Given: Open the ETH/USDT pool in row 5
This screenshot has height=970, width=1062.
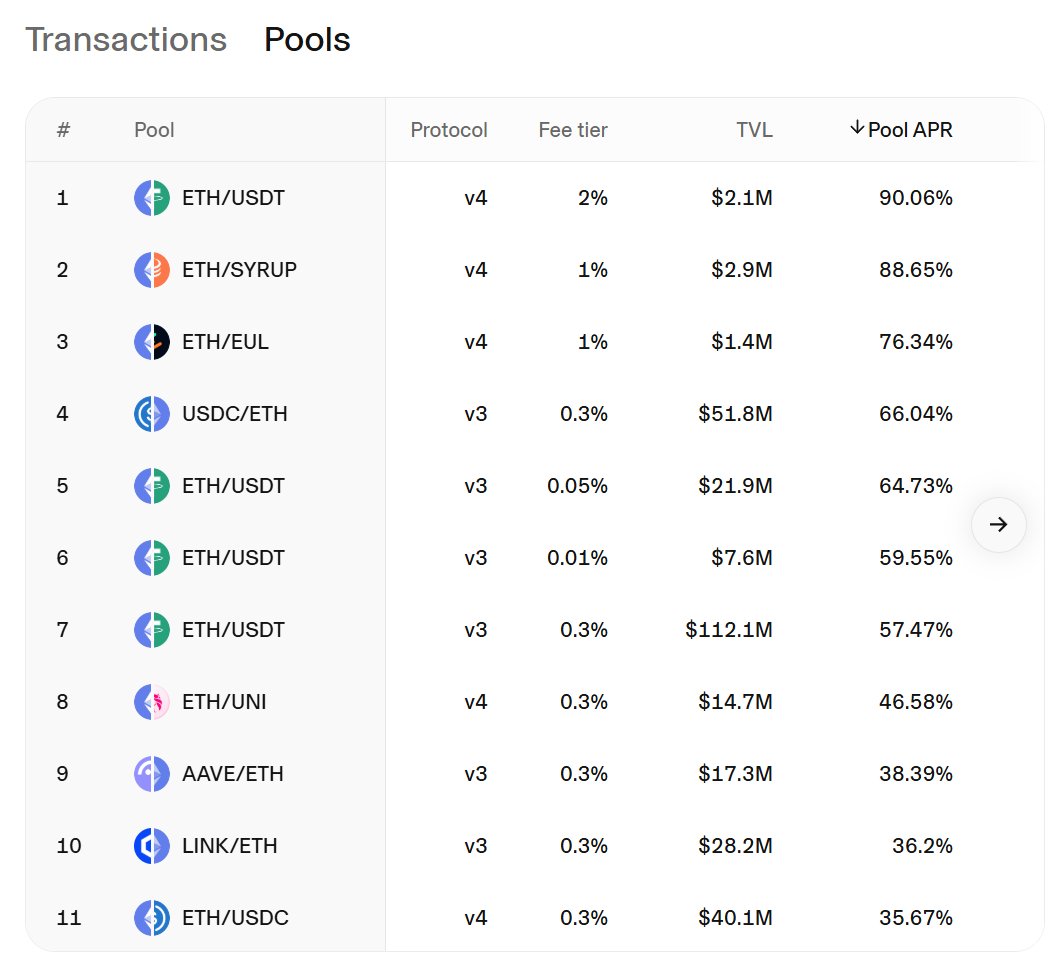Looking at the screenshot, I should pos(234,486).
